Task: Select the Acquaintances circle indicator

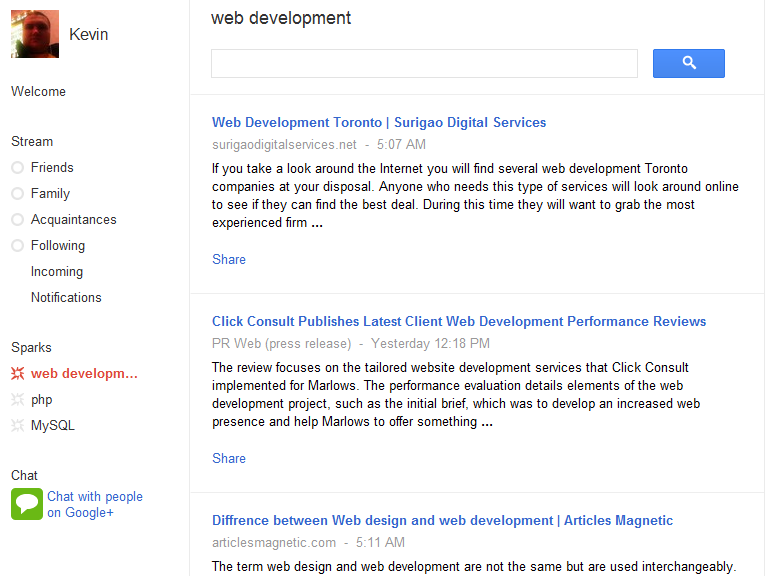Action: 17,220
